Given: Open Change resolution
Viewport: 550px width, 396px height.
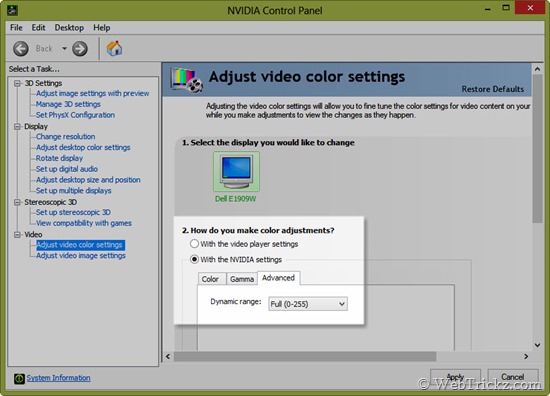Looking at the screenshot, I should coord(66,137).
